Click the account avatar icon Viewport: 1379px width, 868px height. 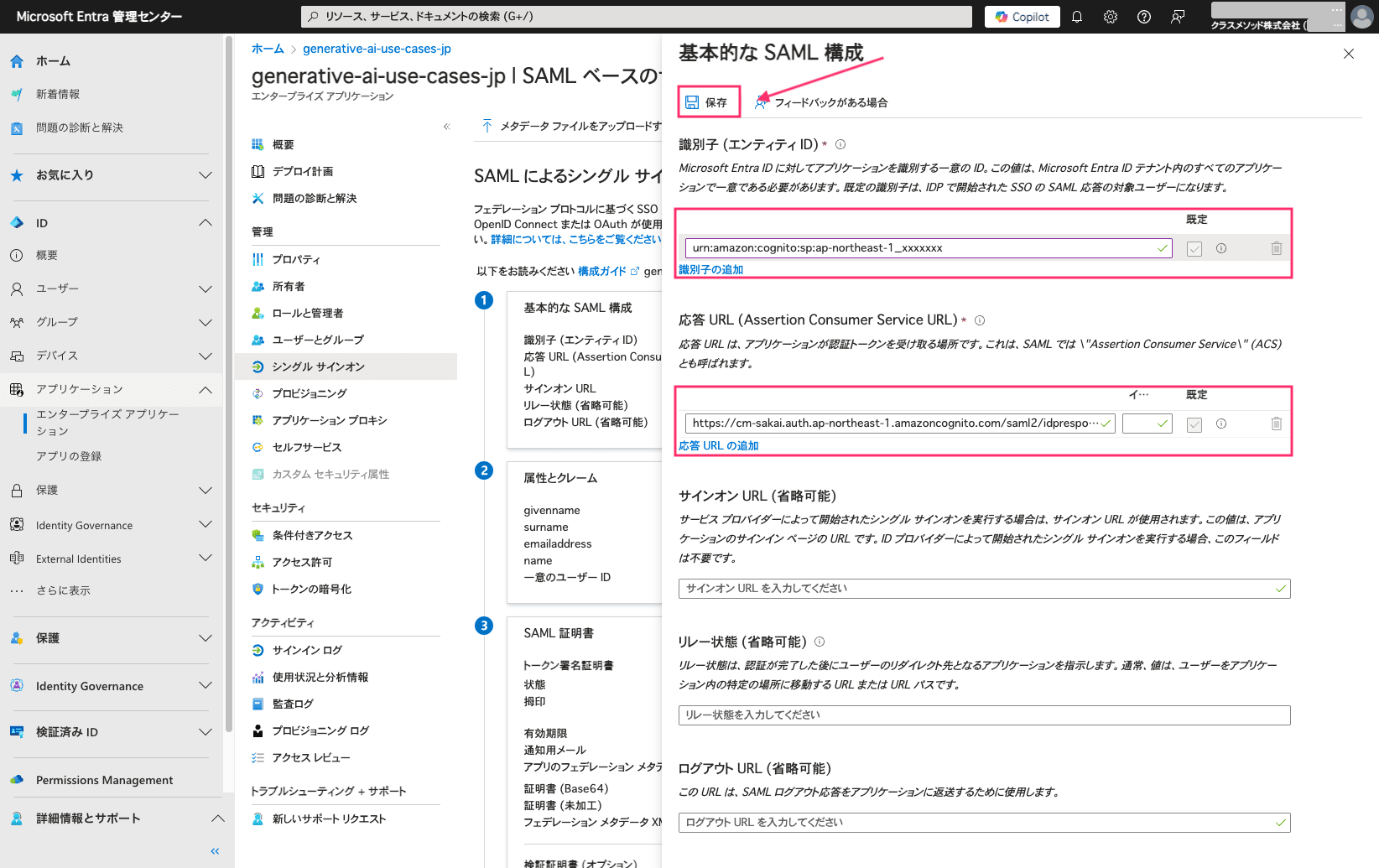point(1362,17)
